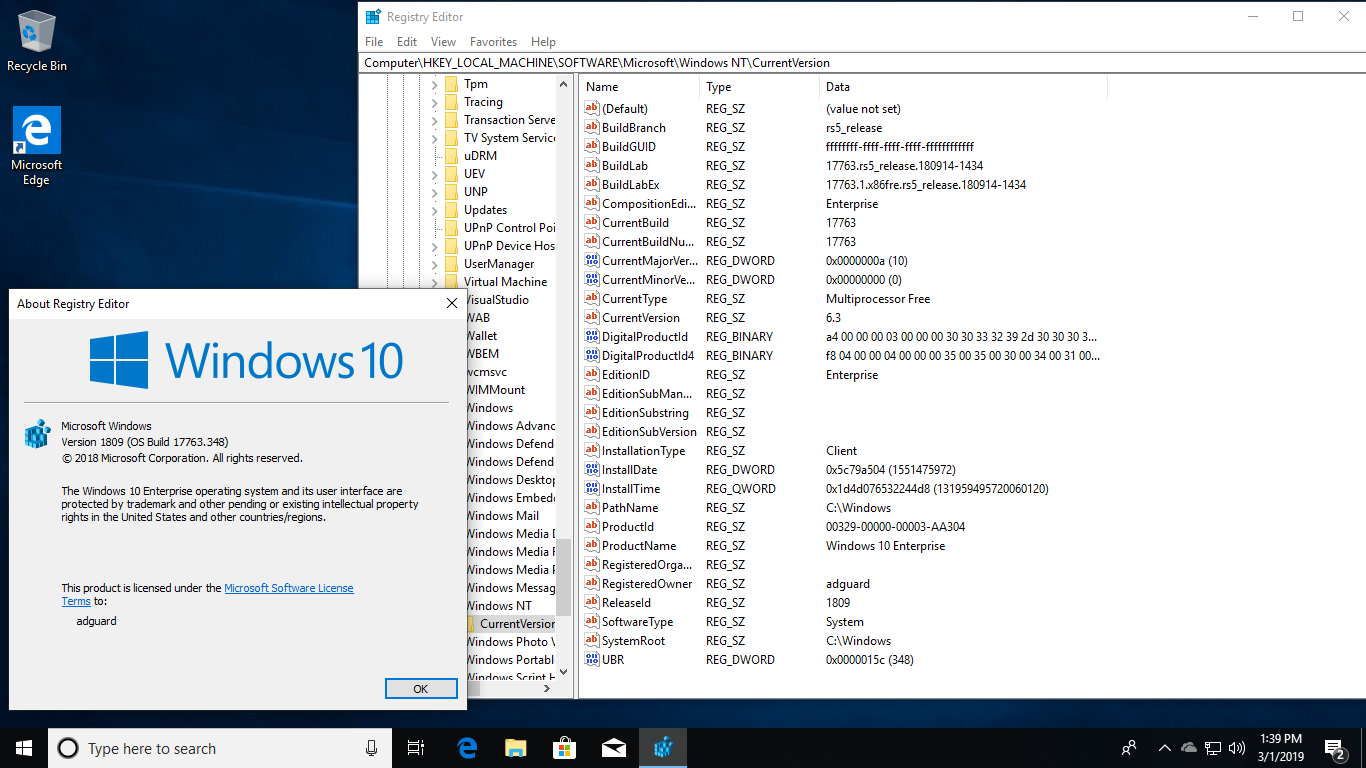1366x768 pixels.
Task: Select the BuildLabEx value row
Action: [x=843, y=185]
